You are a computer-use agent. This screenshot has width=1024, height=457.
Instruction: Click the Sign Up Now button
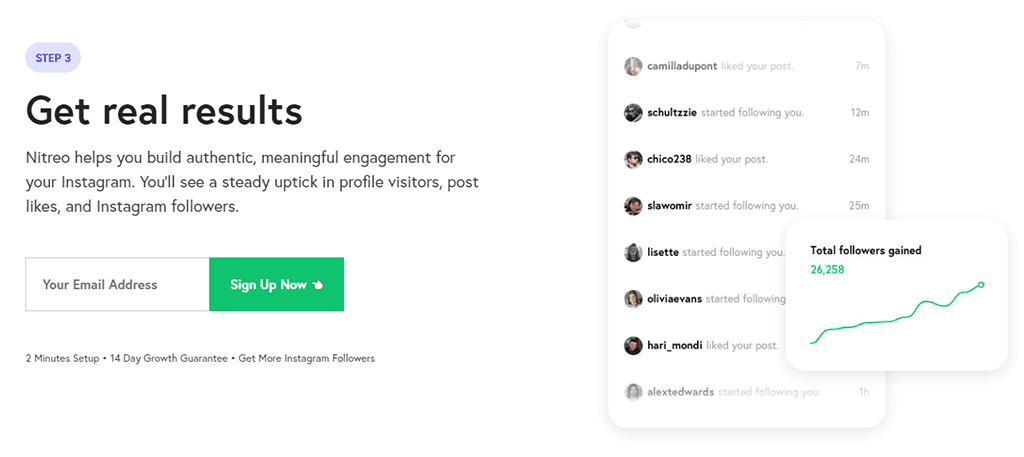click(276, 285)
